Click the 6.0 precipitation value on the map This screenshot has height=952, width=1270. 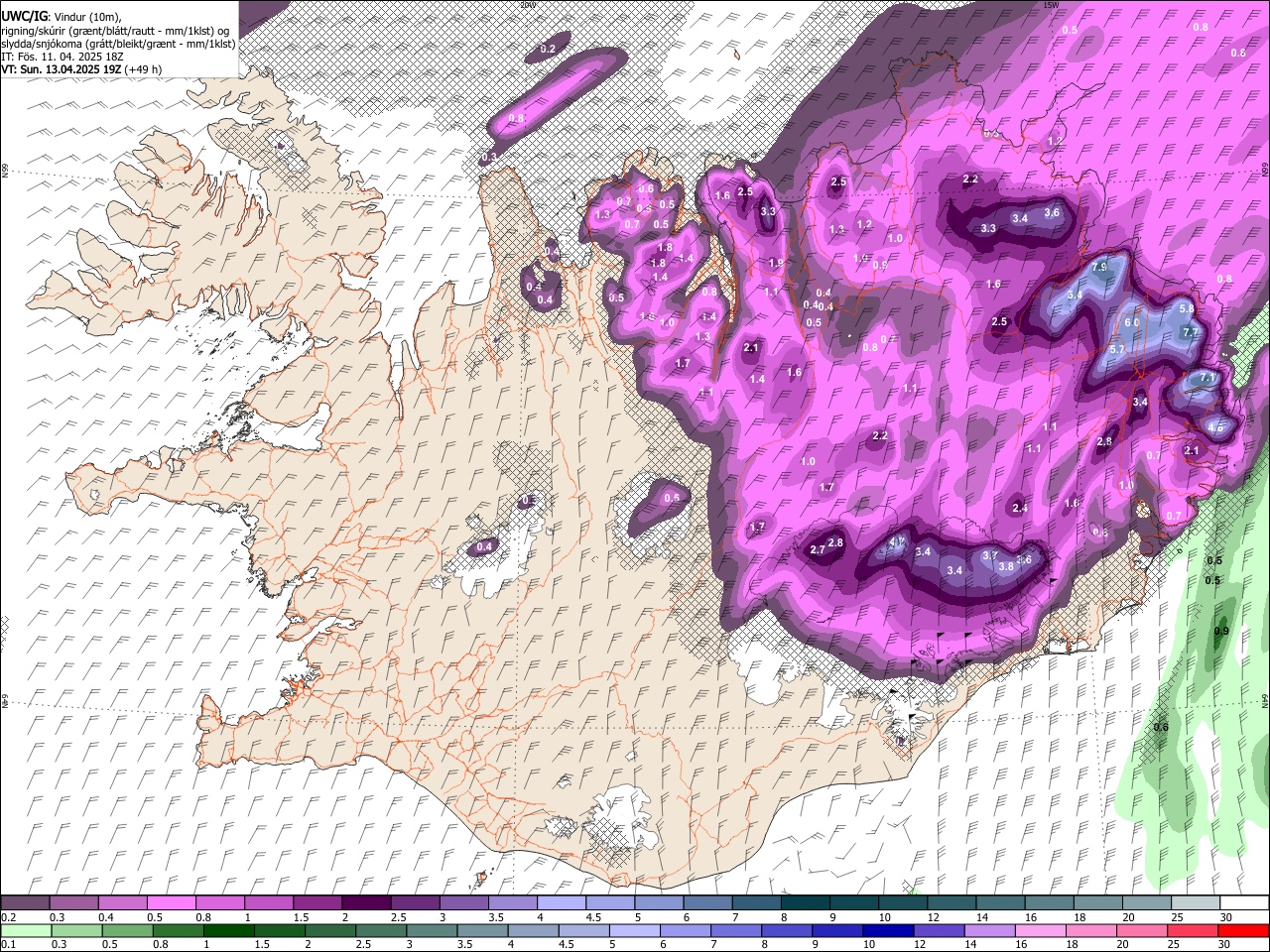point(1132,323)
